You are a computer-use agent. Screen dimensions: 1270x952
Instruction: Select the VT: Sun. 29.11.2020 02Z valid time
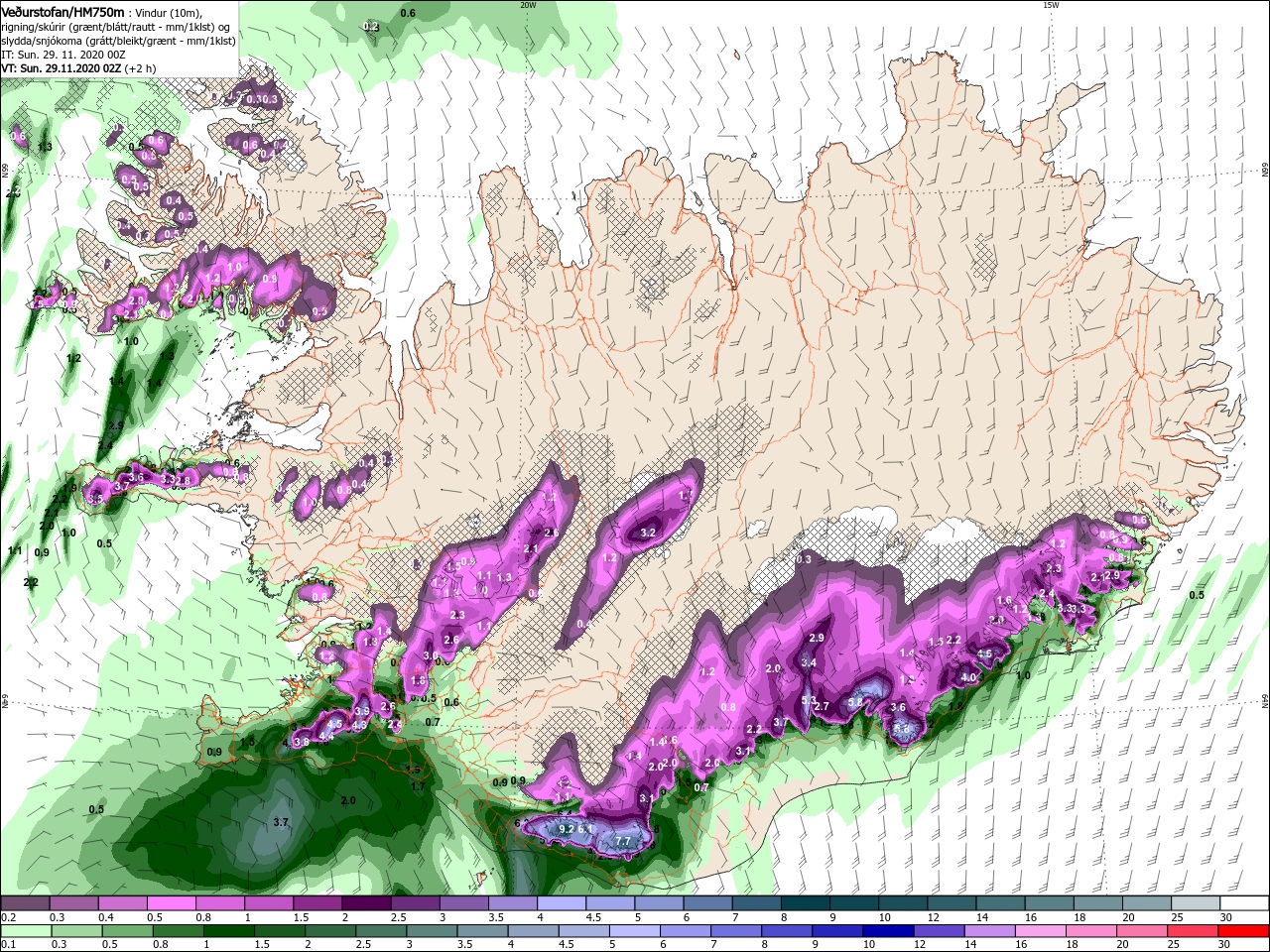(62, 68)
